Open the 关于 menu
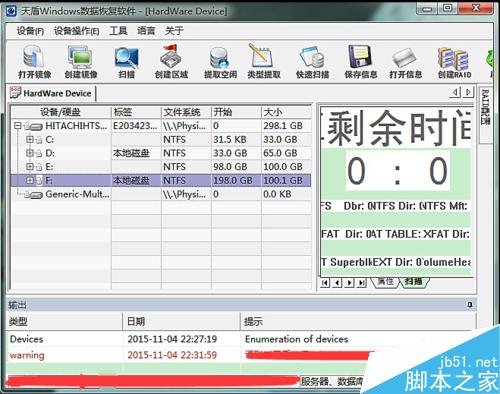Screen dimensions: 500x394 174,31
